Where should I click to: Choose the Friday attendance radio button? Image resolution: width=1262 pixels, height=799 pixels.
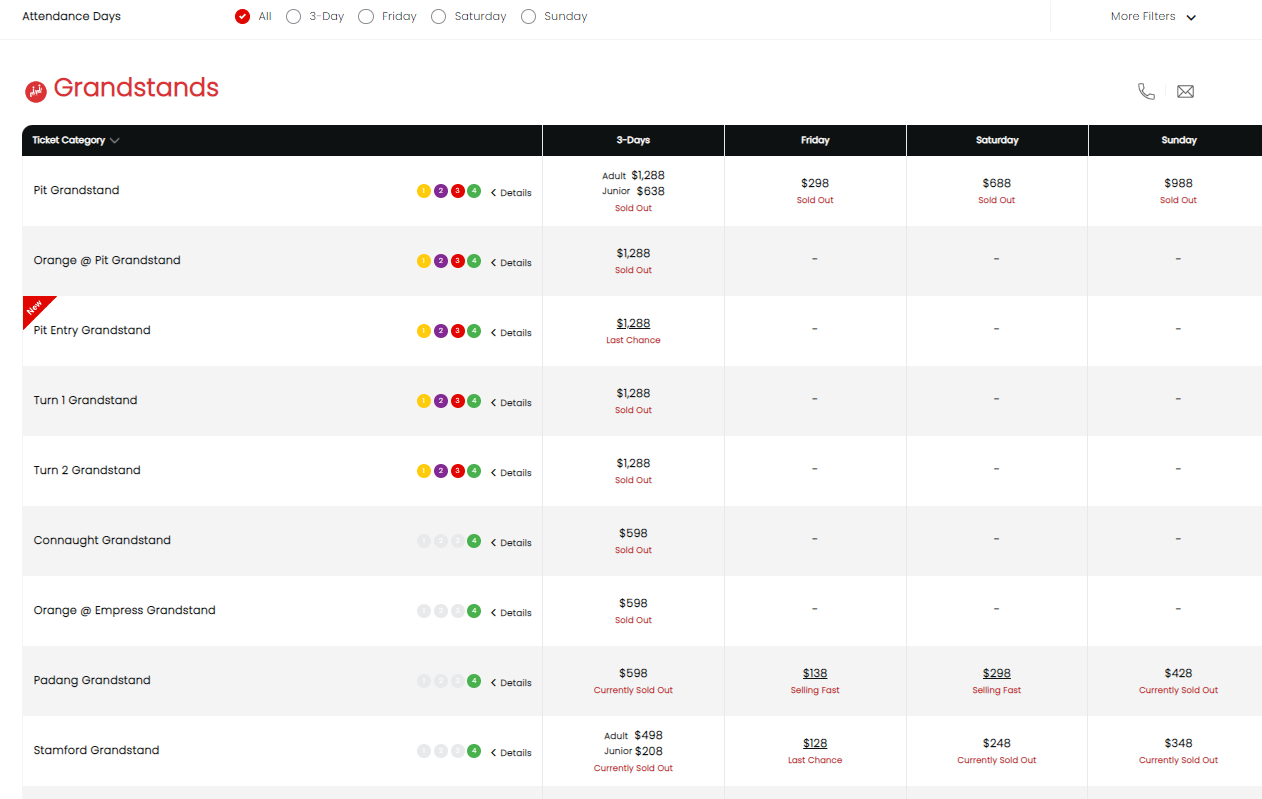(x=366, y=16)
